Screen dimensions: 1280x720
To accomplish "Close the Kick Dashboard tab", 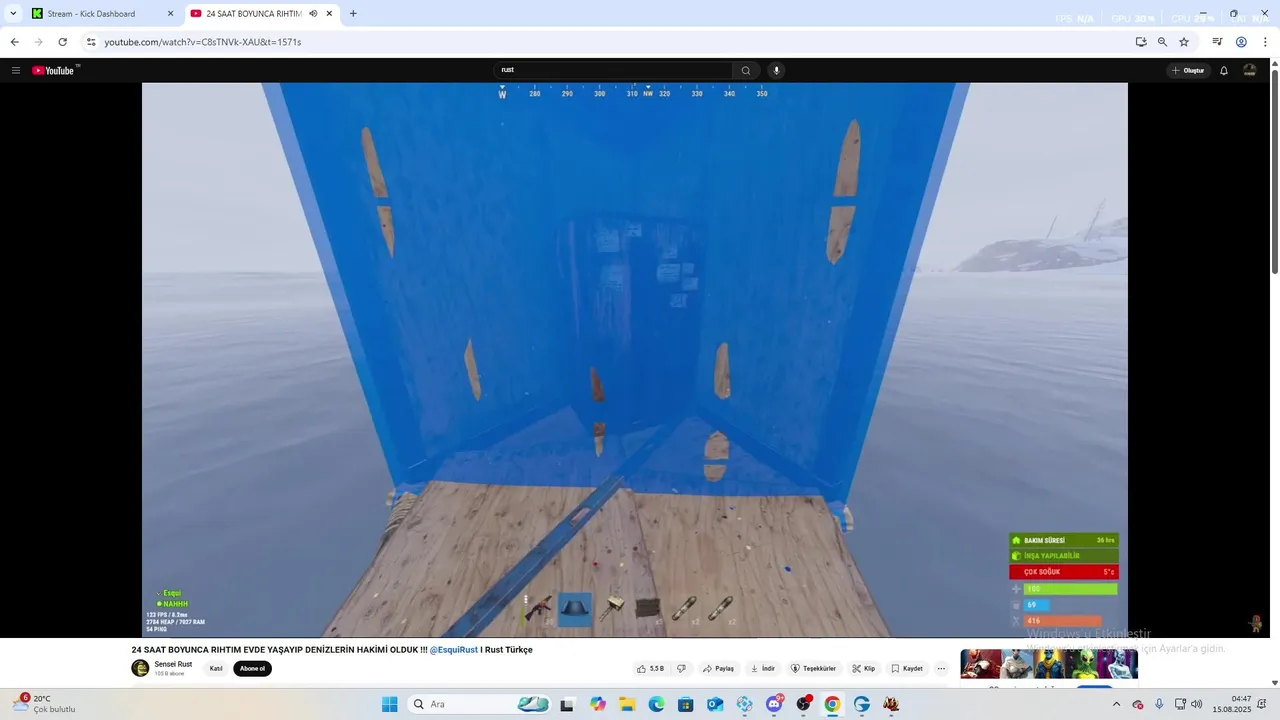I will pos(170,14).
